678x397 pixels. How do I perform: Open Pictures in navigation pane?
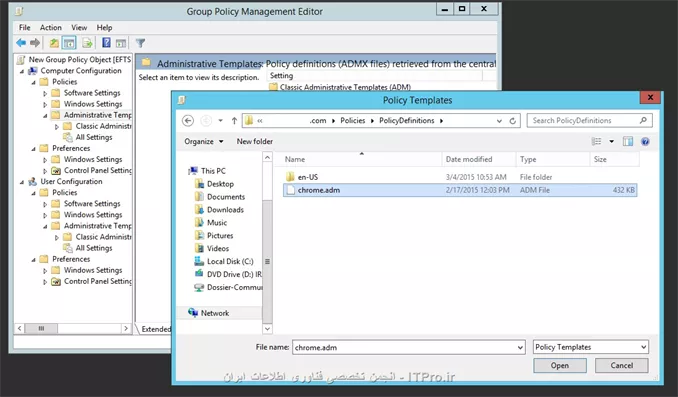pyautogui.click(x=220, y=236)
